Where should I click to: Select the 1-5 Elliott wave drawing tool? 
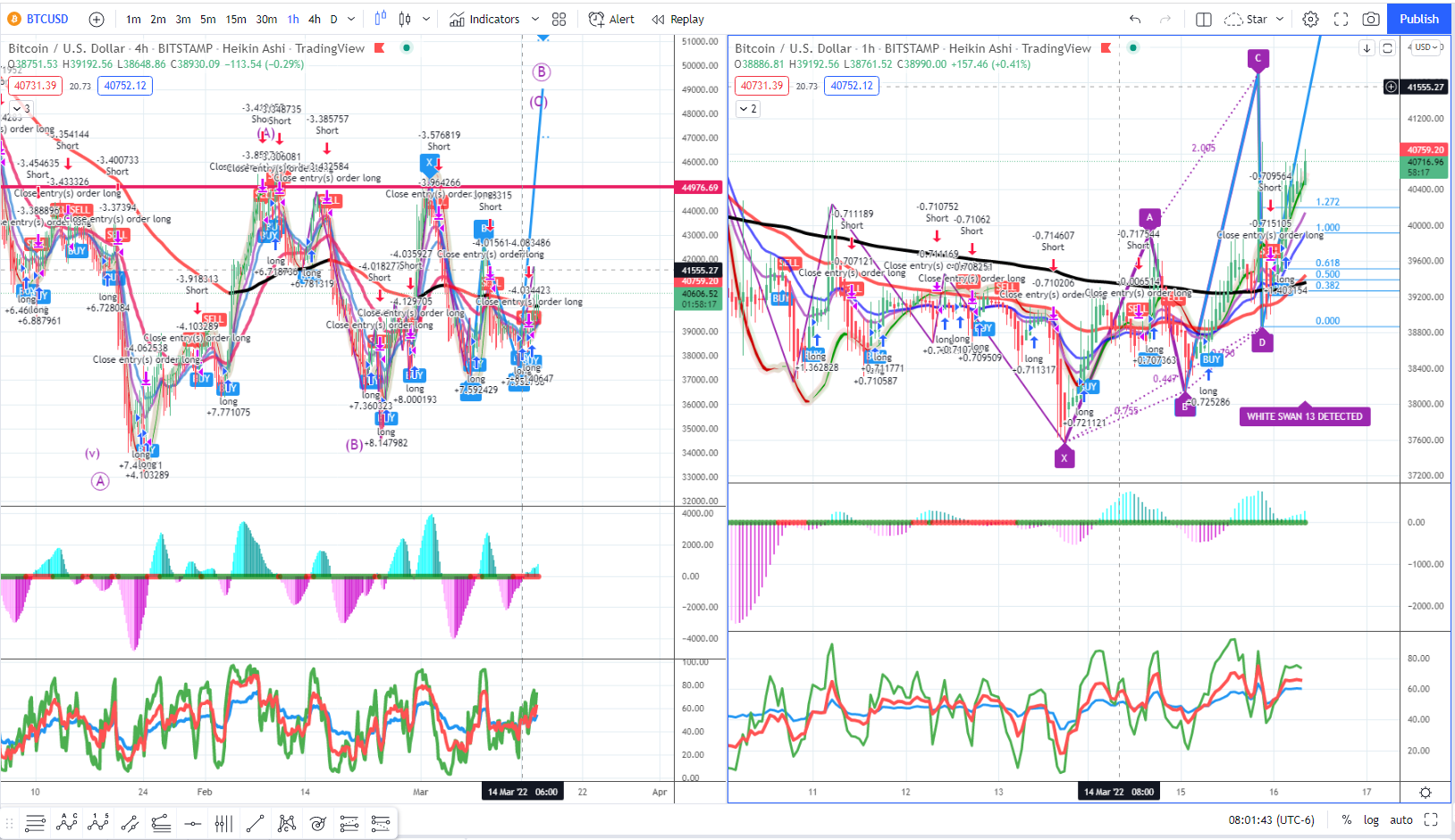tap(98, 823)
